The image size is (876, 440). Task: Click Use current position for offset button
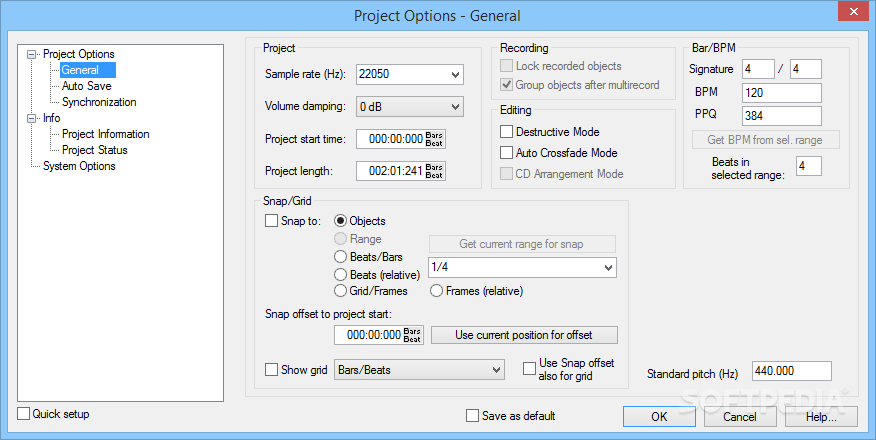click(x=524, y=335)
